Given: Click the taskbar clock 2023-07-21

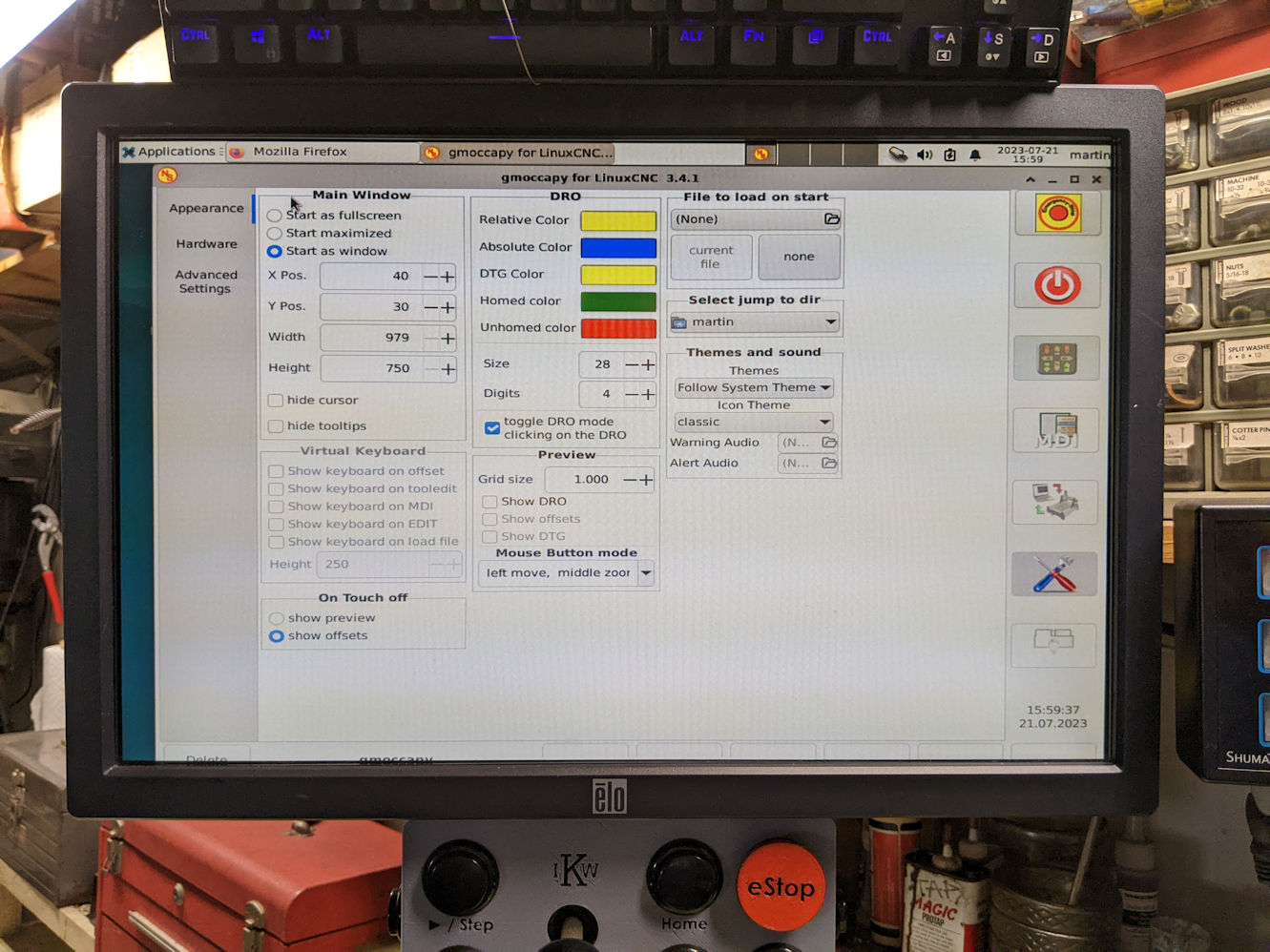Looking at the screenshot, I should pyautogui.click(x=1028, y=155).
